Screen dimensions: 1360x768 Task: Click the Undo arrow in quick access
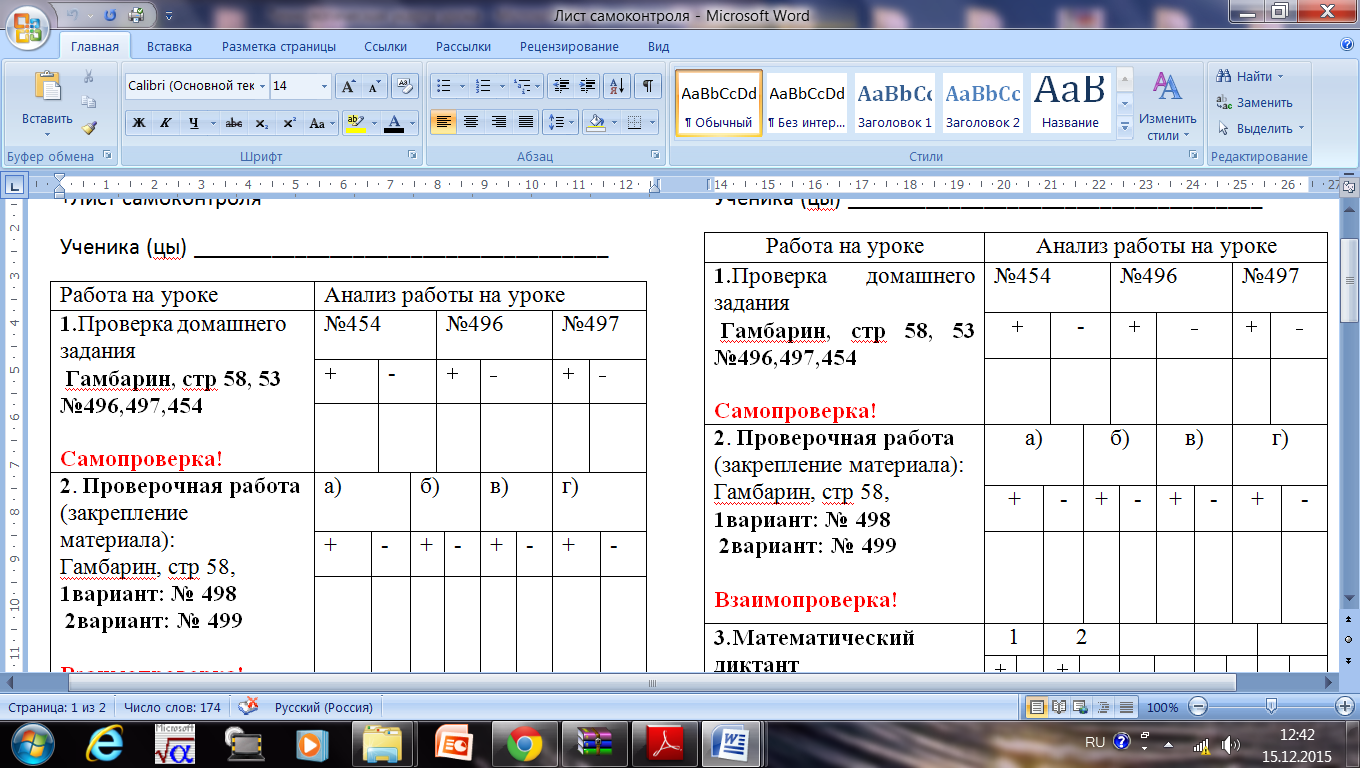73,15
